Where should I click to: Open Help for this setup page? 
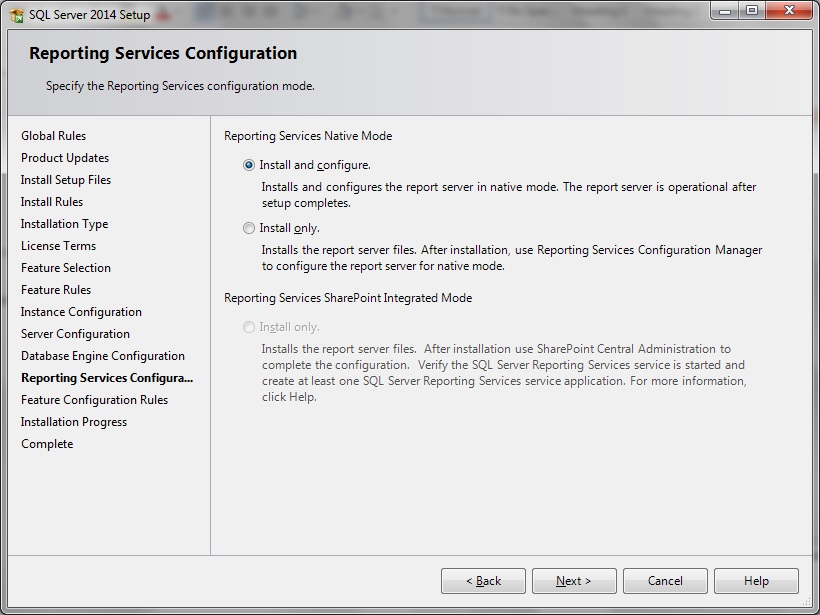756,581
